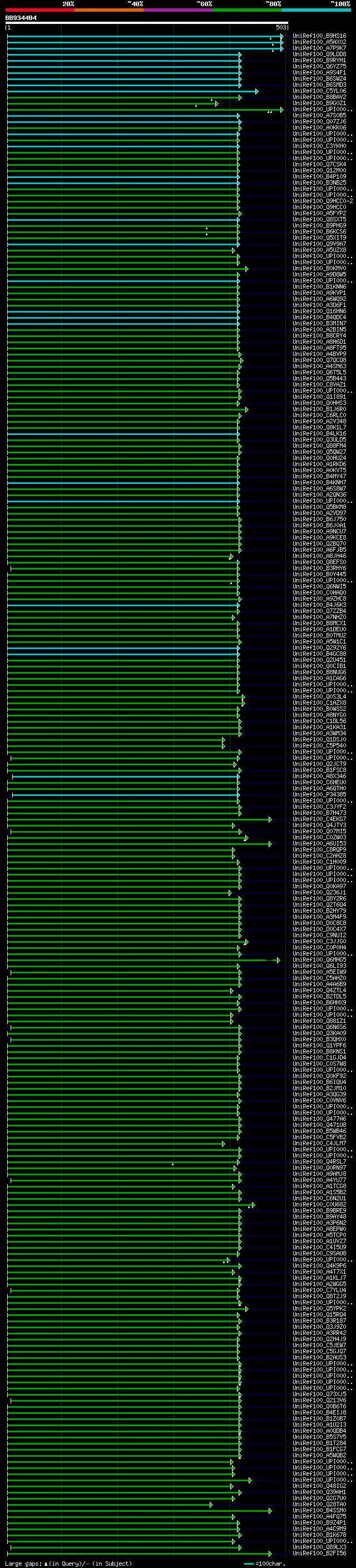Click the orange ~40% identity legend bar
This screenshot has height=1568, width=356.
(x=109, y=10)
